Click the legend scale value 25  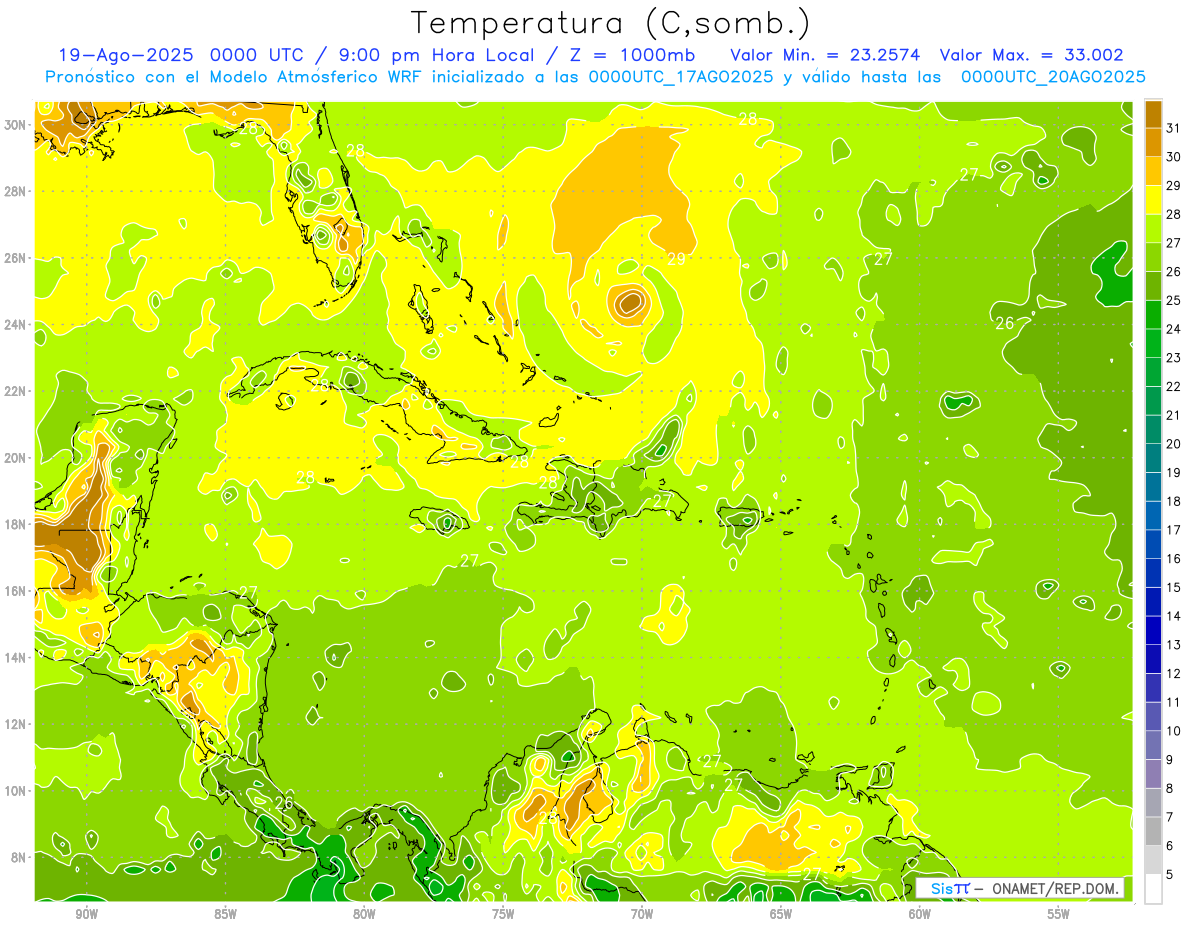(x=1173, y=301)
